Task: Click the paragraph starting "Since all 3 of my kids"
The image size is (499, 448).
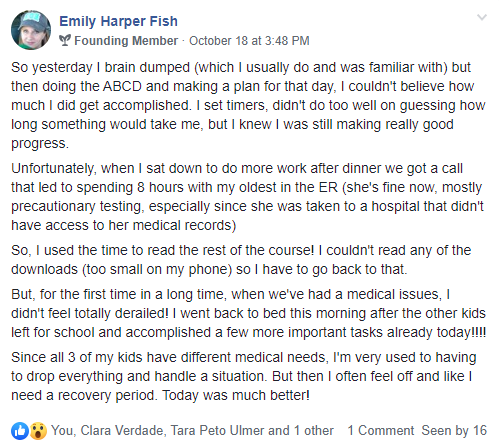Action: (x=244, y=376)
